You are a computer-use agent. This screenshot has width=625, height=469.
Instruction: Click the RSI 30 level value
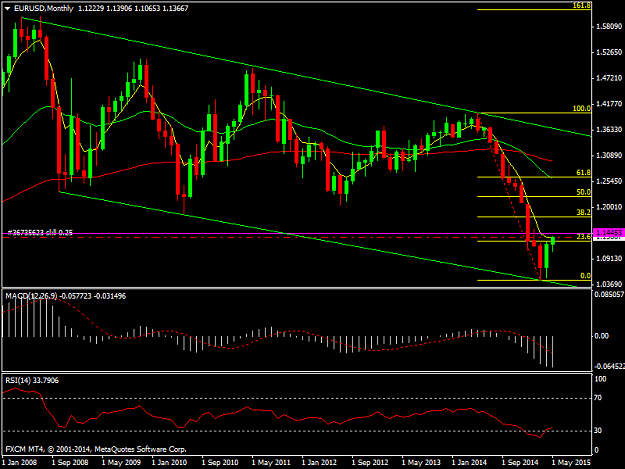598,431
